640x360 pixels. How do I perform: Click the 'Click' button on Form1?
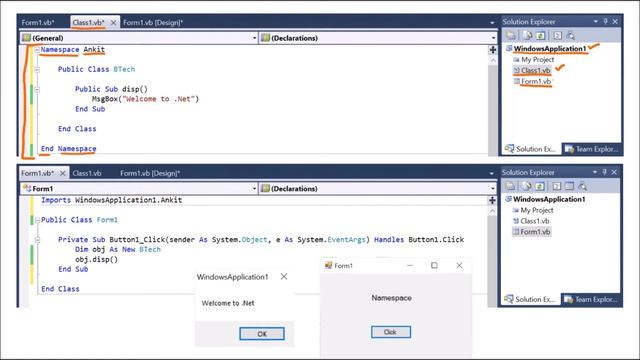point(391,332)
